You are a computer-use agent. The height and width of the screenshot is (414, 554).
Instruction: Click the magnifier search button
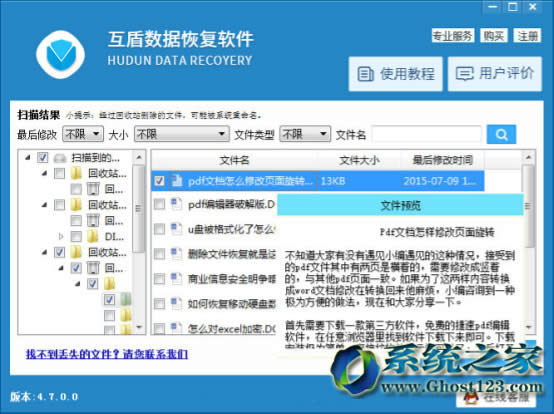coord(501,134)
